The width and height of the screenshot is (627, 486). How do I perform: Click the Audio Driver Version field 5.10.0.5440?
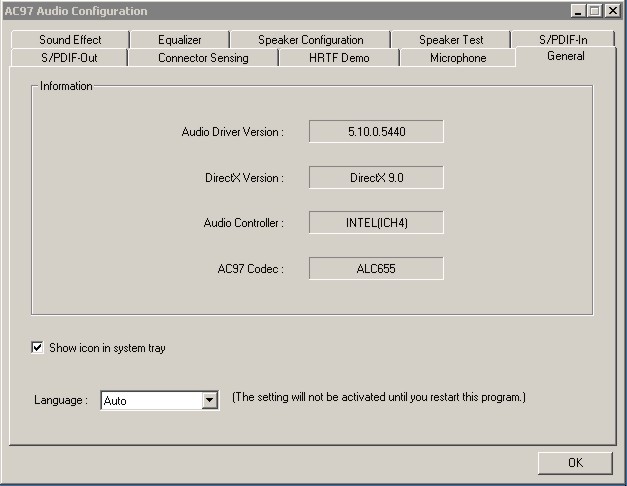click(376, 132)
